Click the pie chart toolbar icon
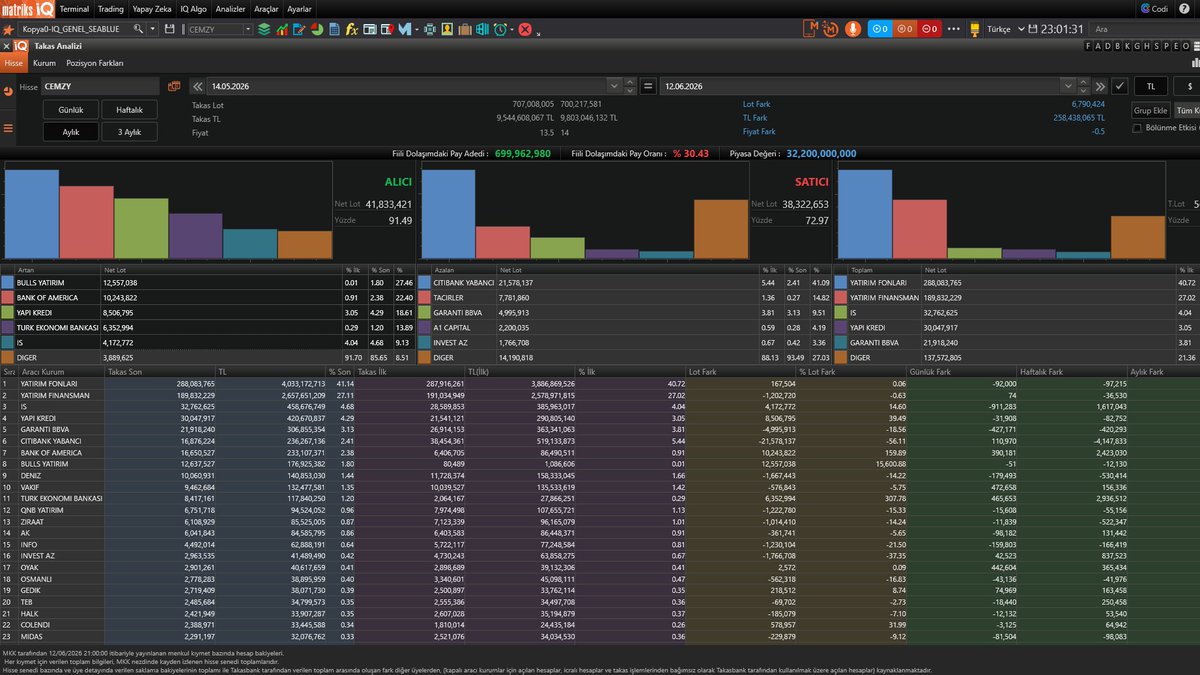This screenshot has height=675, width=1200. (317, 30)
